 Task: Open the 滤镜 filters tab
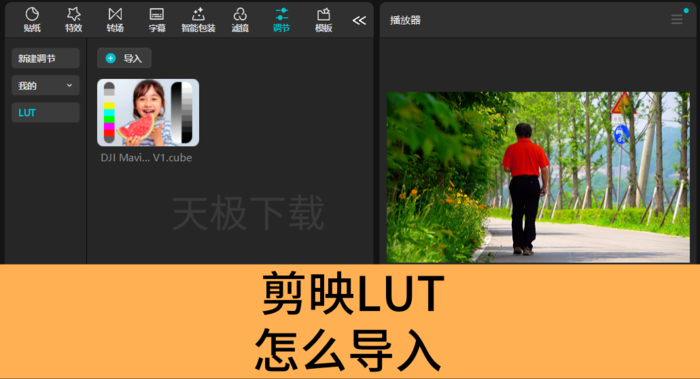tap(240, 20)
